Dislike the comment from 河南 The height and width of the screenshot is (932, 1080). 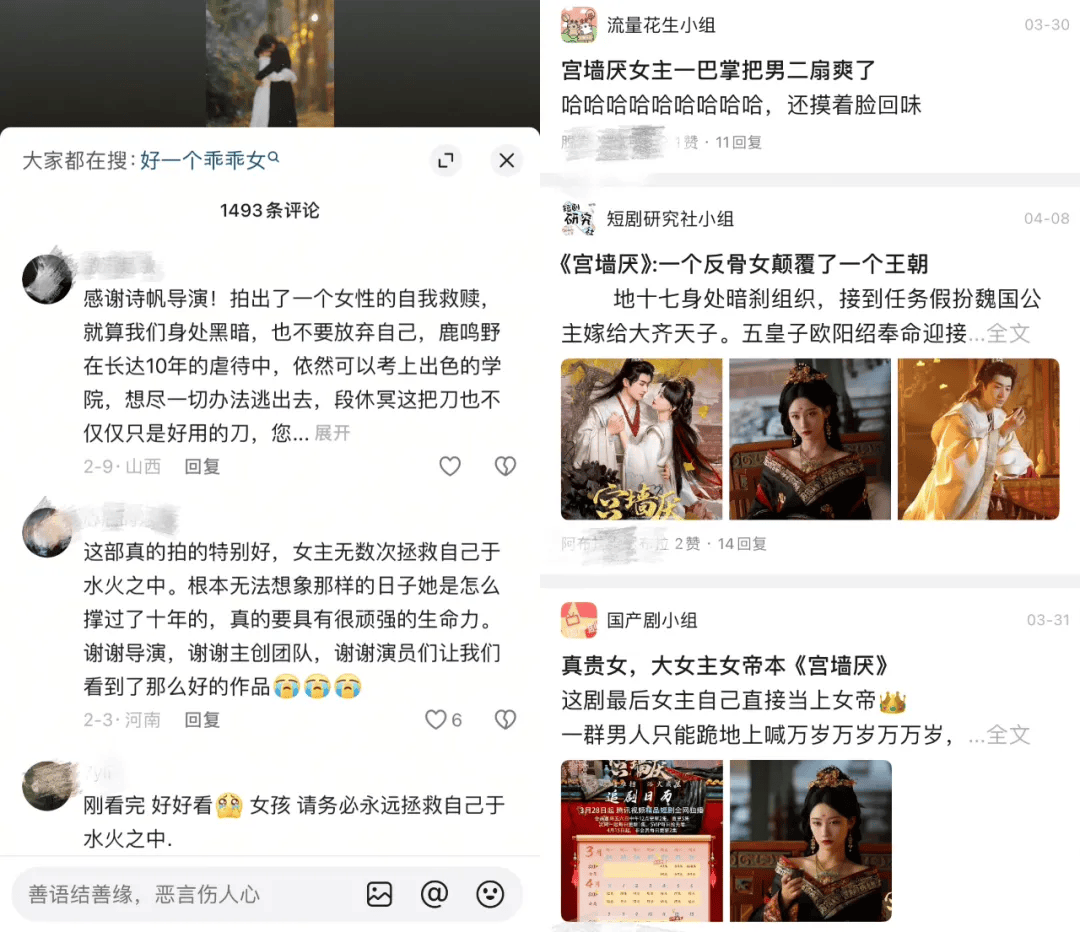point(506,720)
